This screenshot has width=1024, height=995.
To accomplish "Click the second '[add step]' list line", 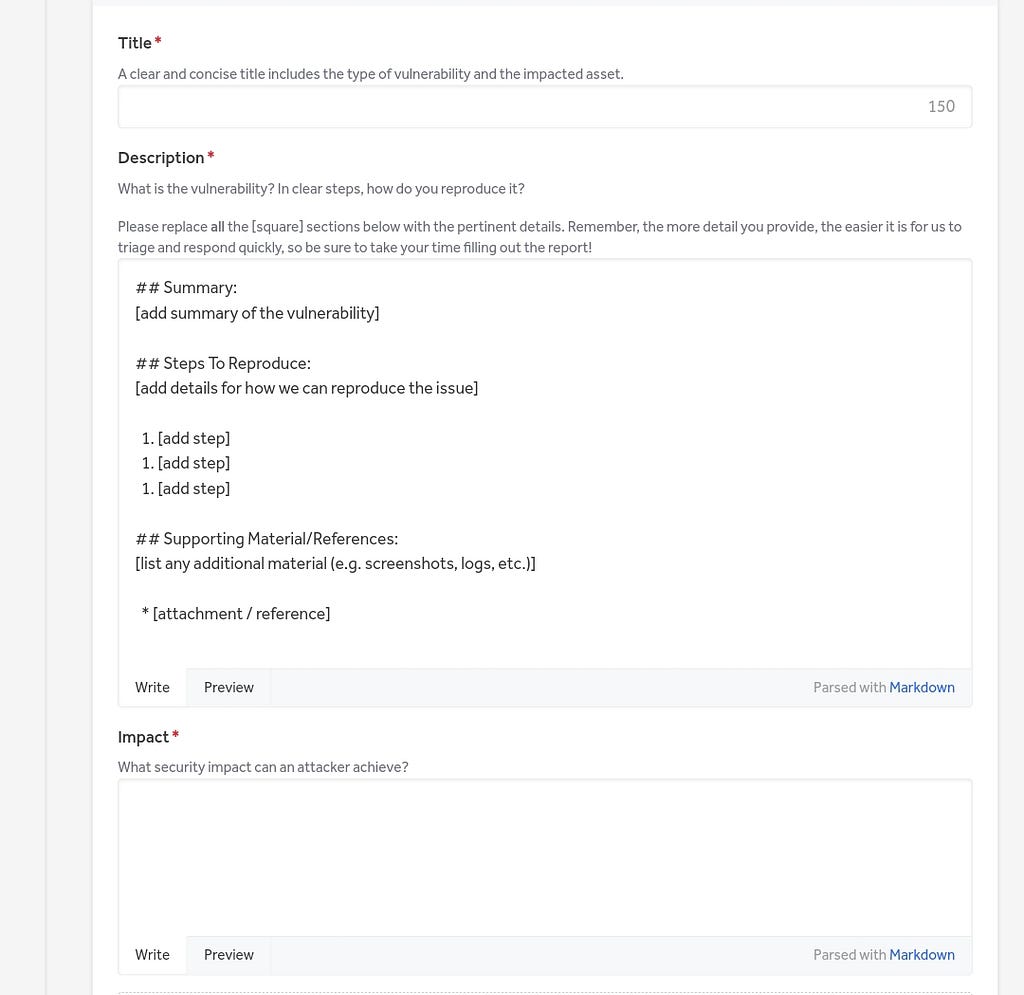I will coord(185,464).
